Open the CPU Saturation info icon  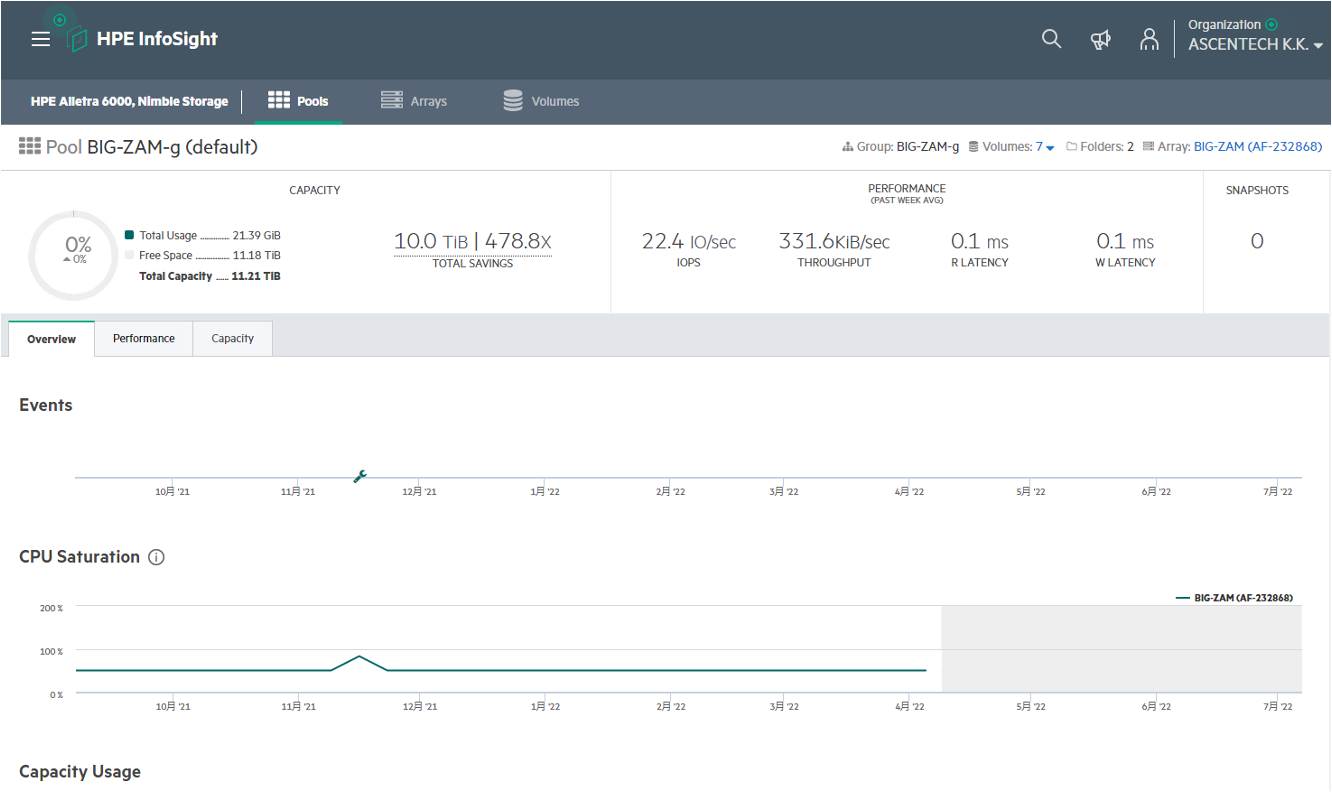click(156, 557)
